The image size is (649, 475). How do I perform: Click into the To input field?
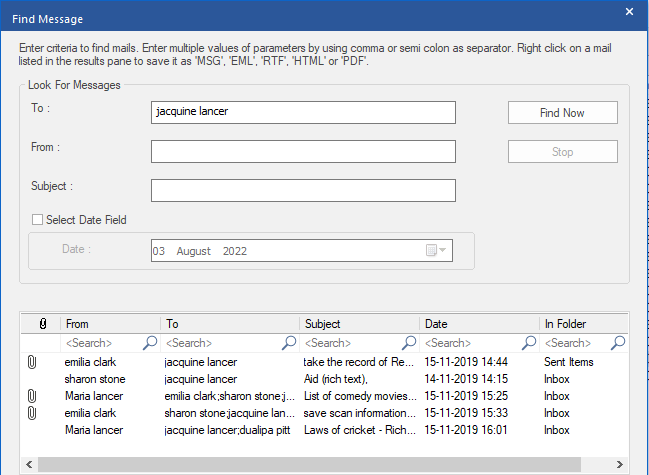(x=303, y=112)
